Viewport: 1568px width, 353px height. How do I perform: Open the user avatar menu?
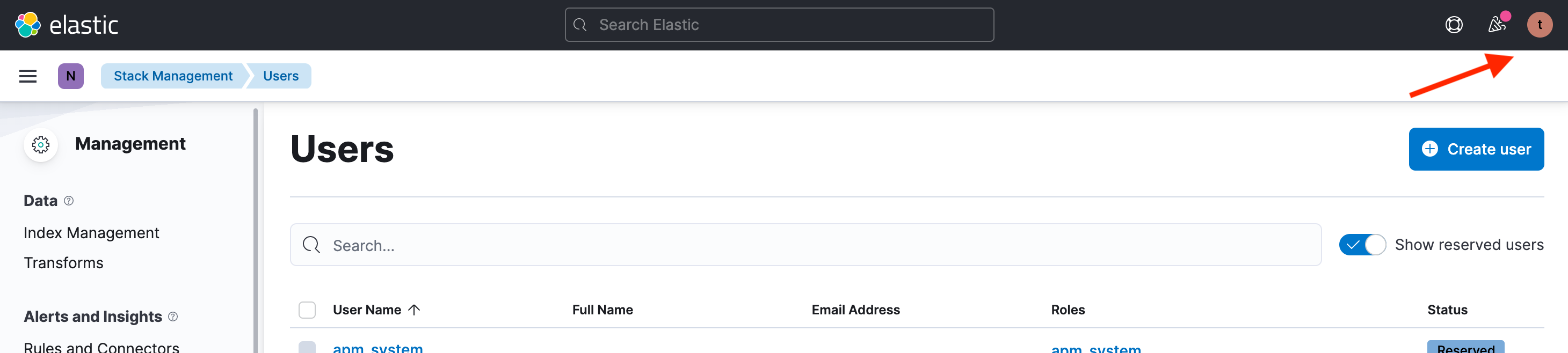(x=1540, y=25)
